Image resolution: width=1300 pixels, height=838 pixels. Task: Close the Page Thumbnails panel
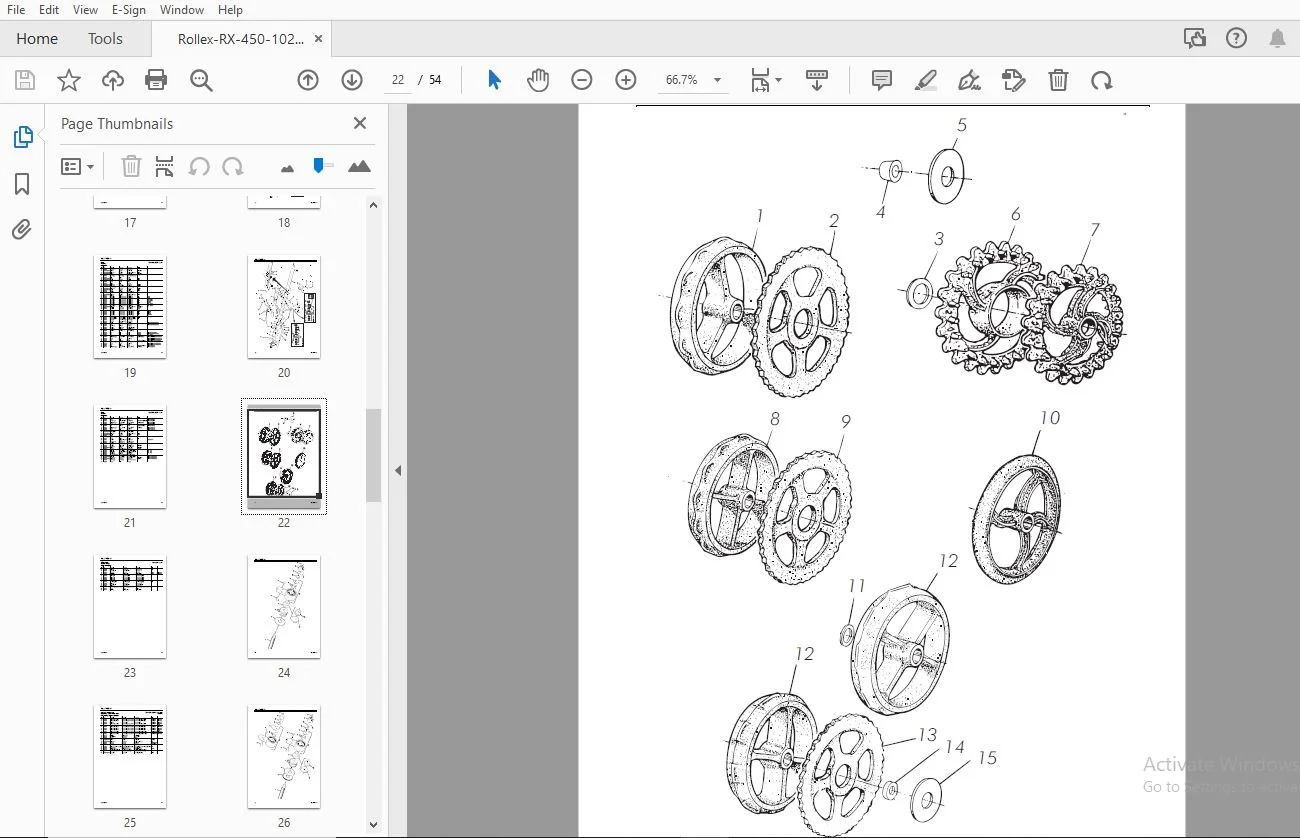(360, 123)
